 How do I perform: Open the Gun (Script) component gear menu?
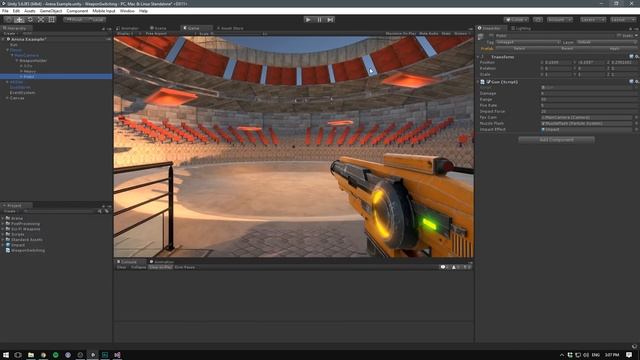(x=636, y=82)
